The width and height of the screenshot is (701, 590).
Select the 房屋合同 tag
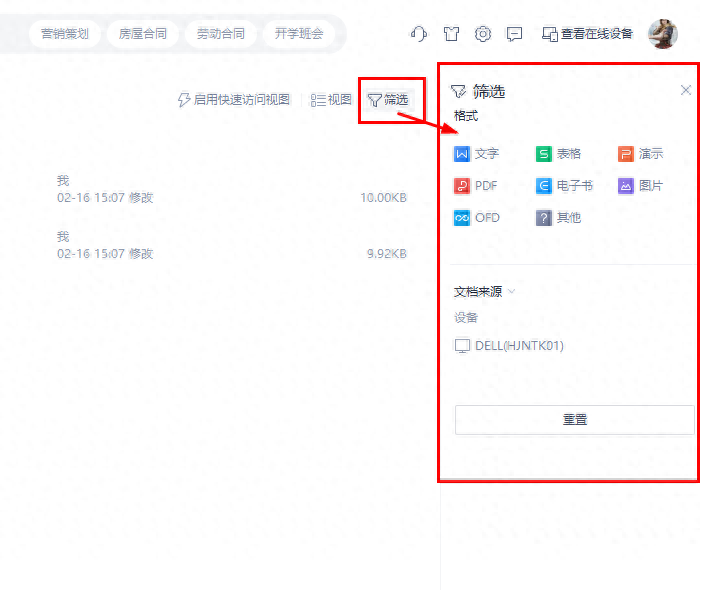tap(143, 34)
